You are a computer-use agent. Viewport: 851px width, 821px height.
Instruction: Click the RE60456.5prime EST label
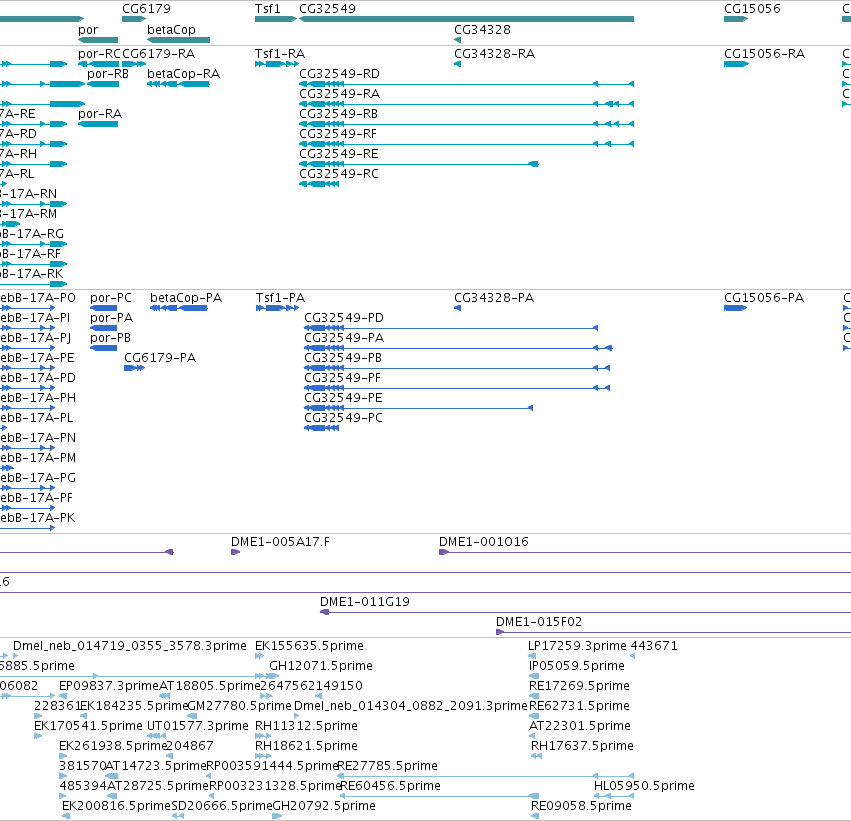point(390,787)
